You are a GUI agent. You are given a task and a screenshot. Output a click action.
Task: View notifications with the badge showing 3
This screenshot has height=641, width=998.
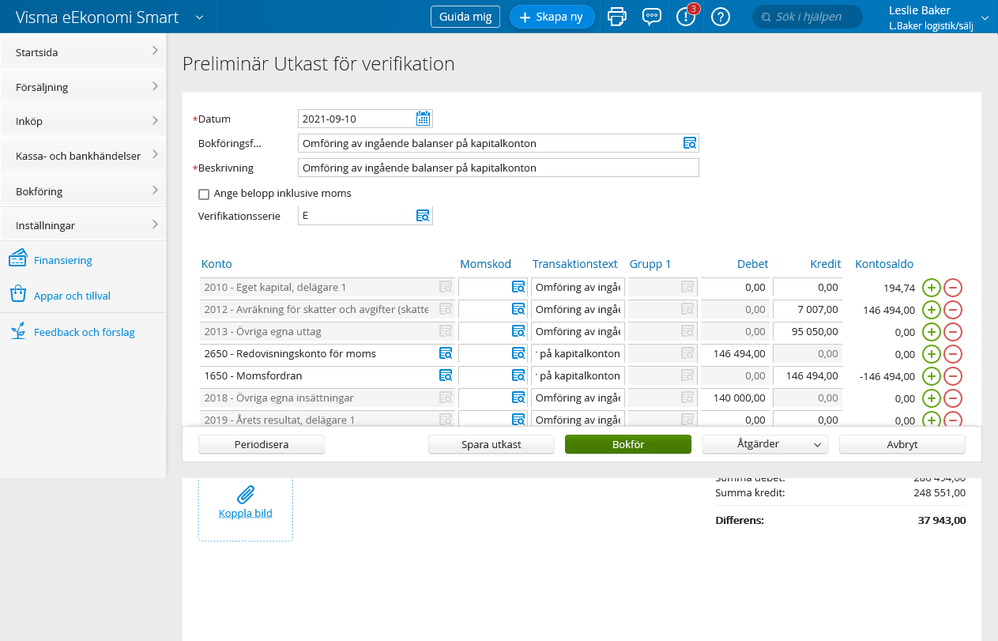click(686, 16)
